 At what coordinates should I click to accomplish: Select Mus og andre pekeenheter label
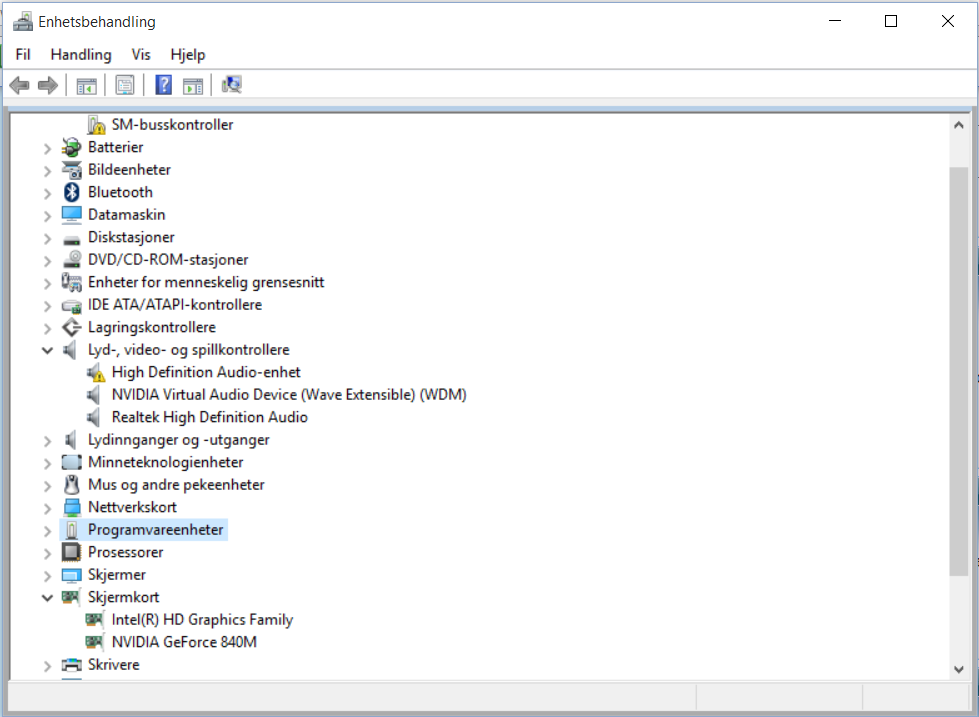tap(176, 485)
